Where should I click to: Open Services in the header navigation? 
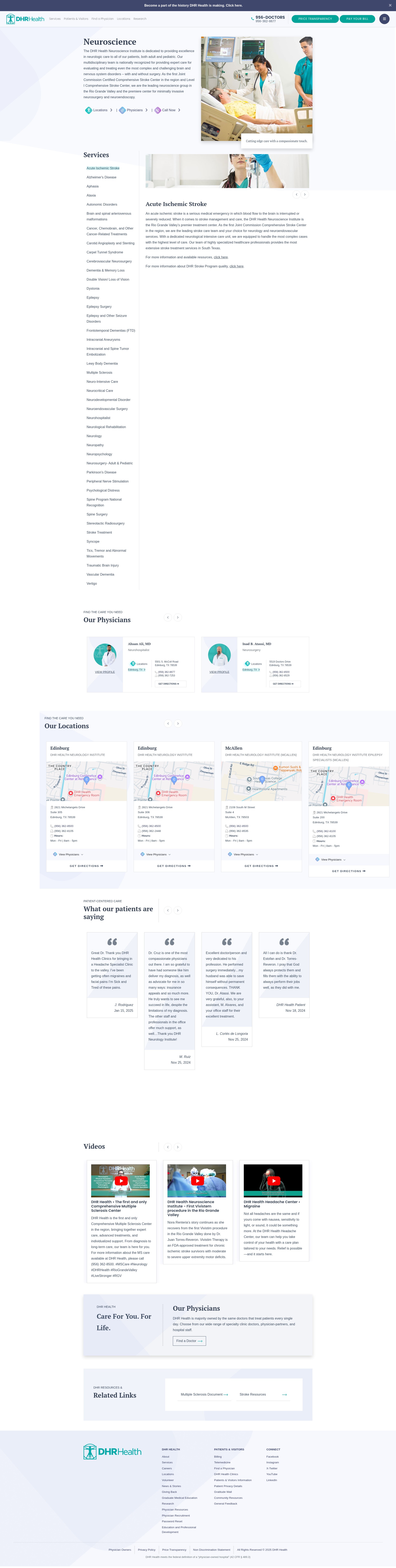coord(55,19)
